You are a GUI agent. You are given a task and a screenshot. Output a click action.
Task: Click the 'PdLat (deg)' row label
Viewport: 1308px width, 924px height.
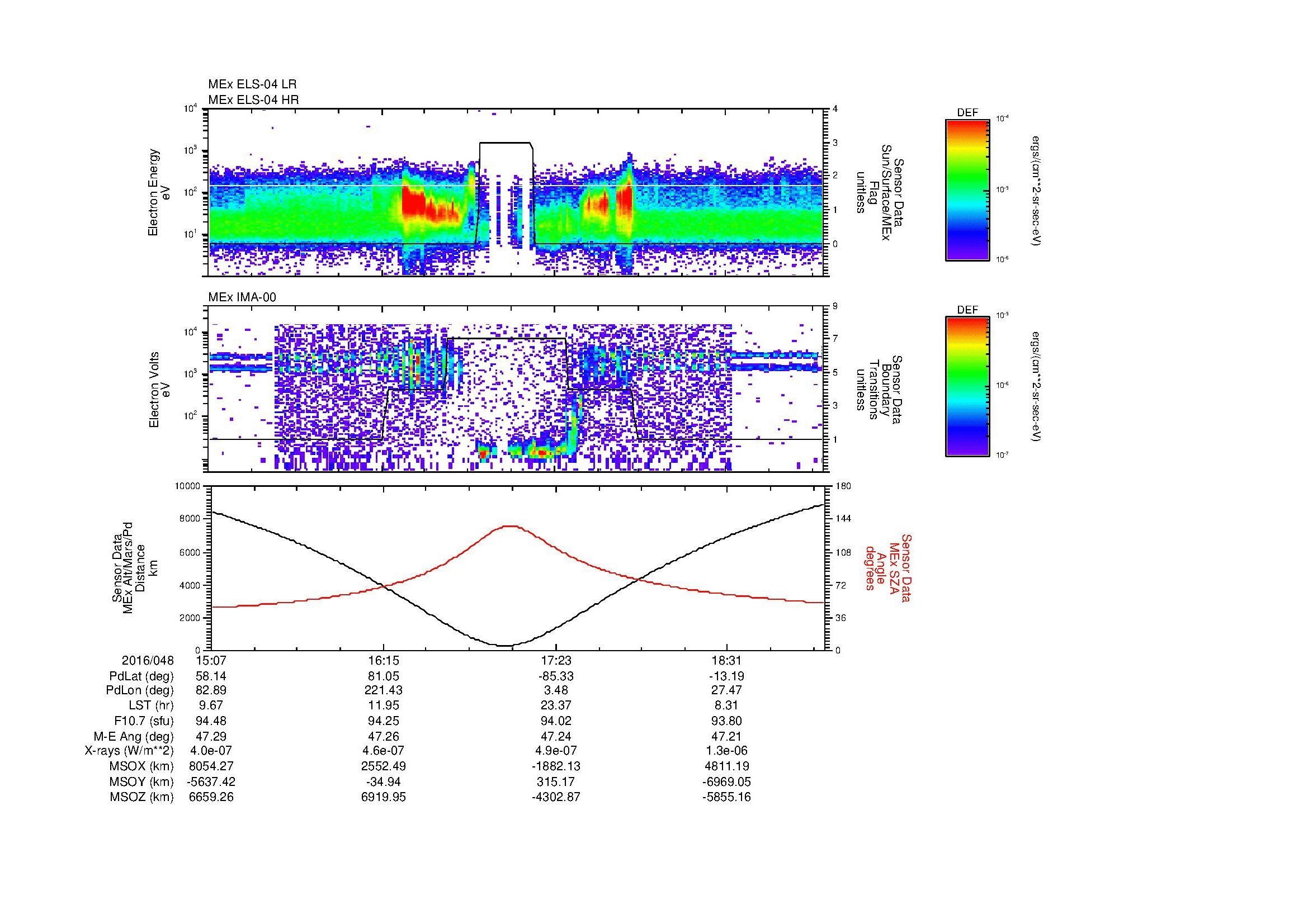click(x=141, y=676)
